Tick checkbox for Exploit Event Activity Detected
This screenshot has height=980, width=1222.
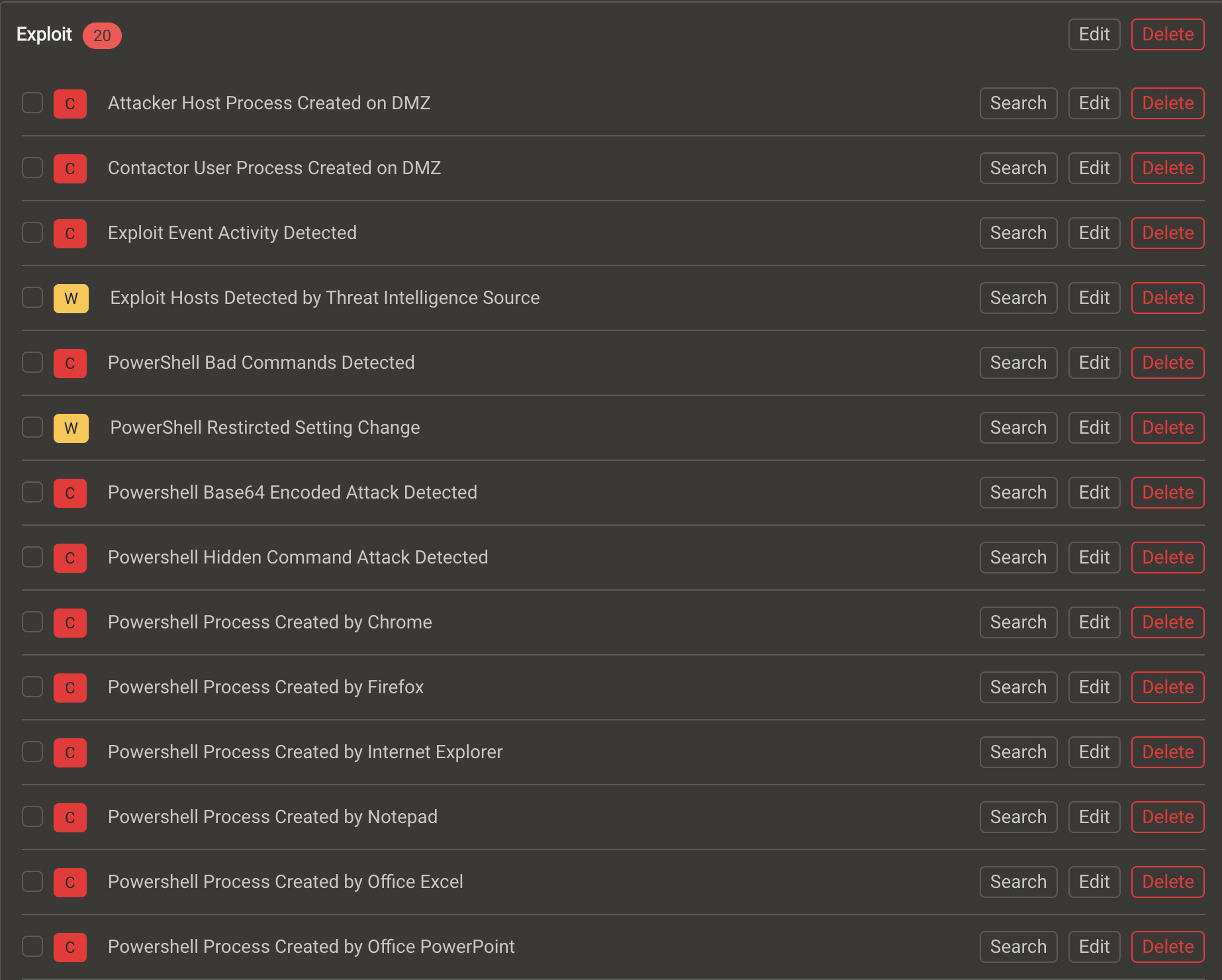(x=32, y=232)
